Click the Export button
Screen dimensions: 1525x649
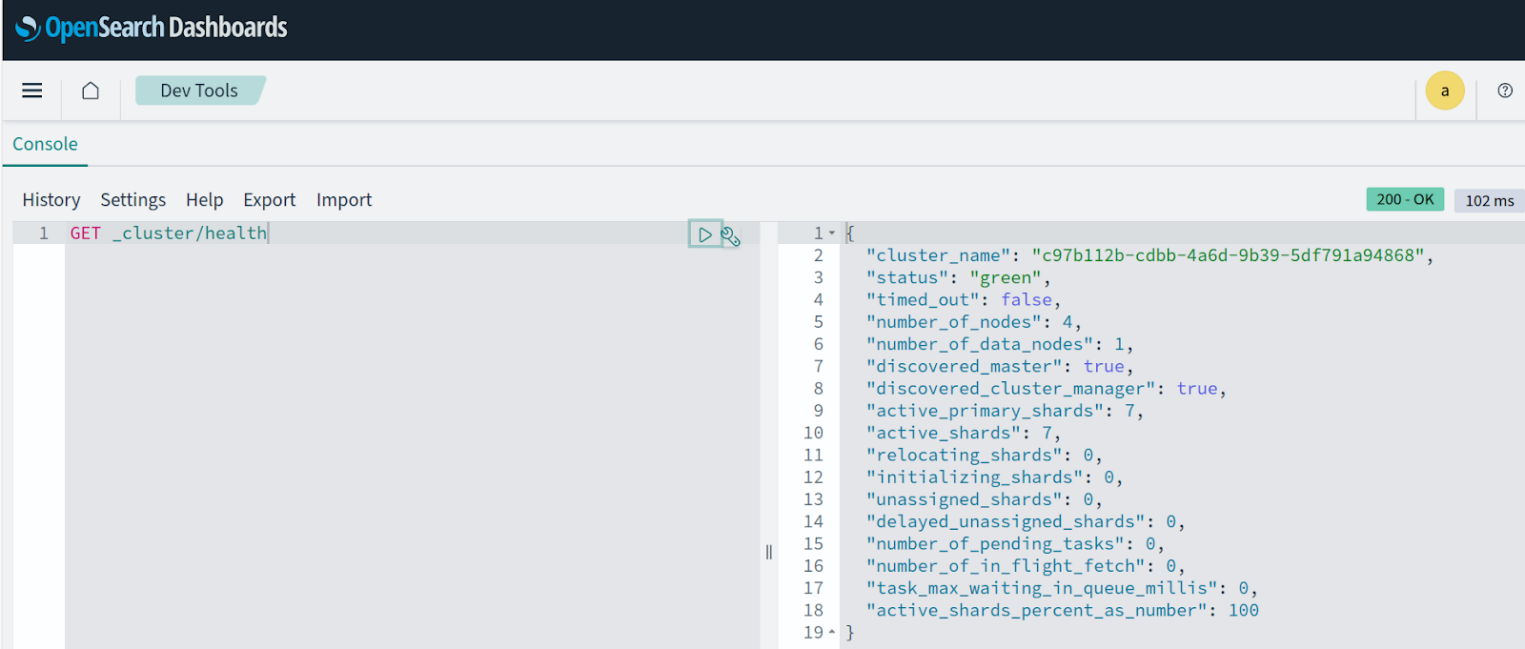pyautogui.click(x=269, y=200)
